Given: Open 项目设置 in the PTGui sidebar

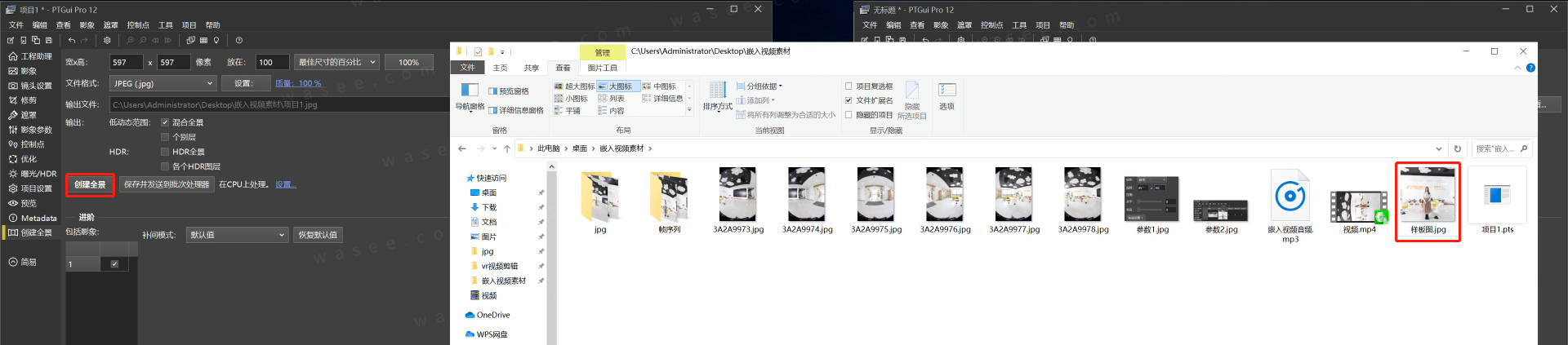Looking at the screenshot, I should [x=30, y=188].
